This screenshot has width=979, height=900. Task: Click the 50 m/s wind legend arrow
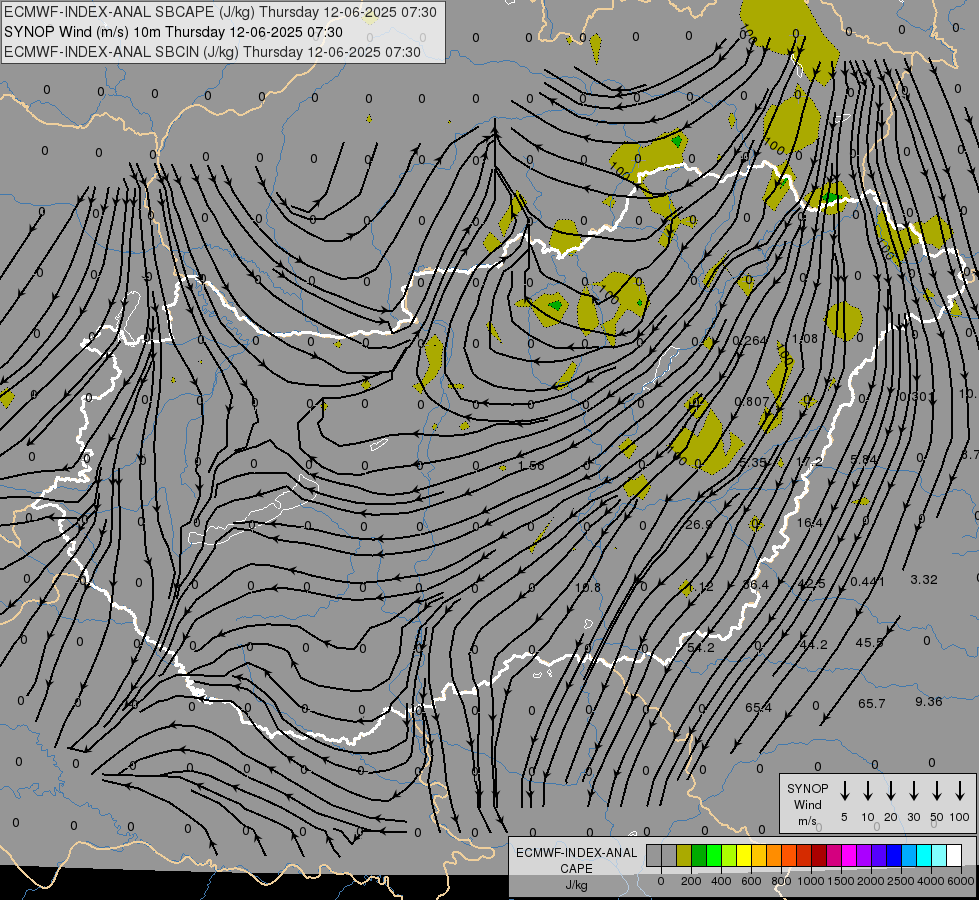click(x=937, y=791)
